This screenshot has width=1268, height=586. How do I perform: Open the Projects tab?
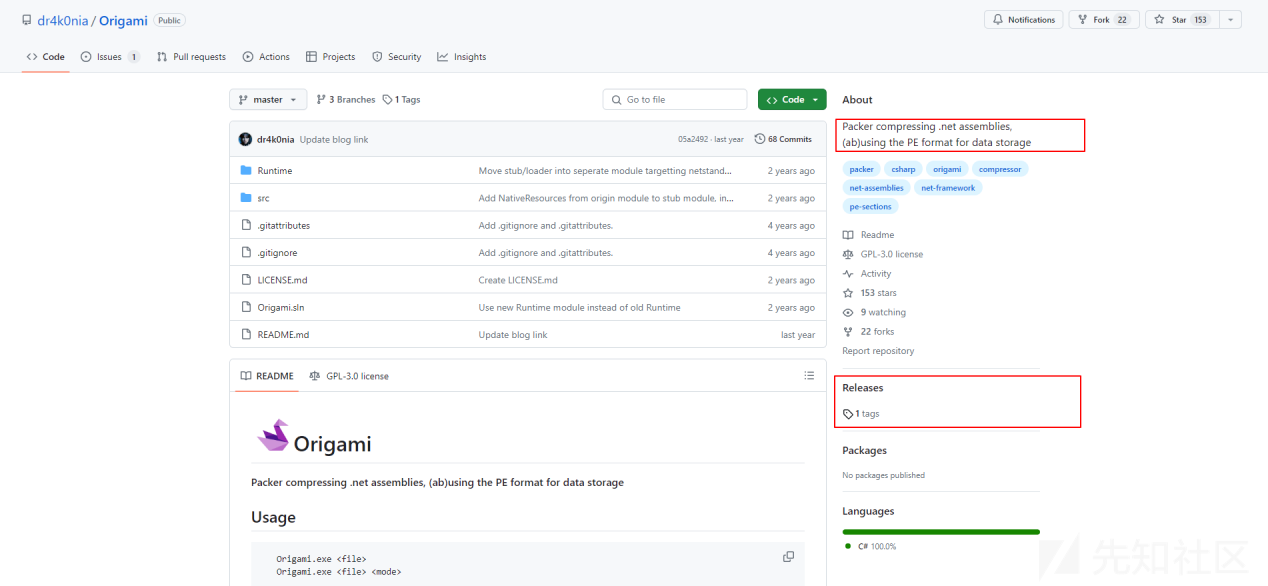pos(331,57)
